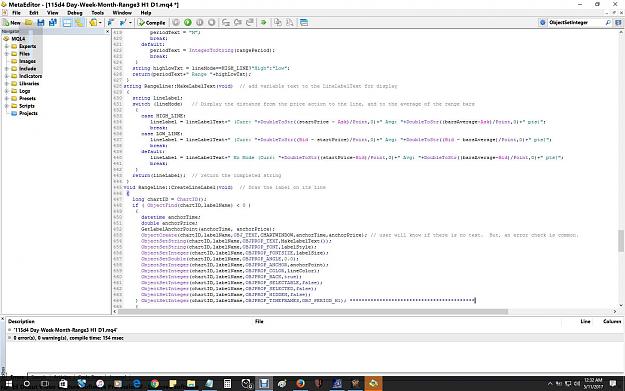Select the Images folder
Image resolution: width=625 pixels, height=391 pixels.
[27, 61]
